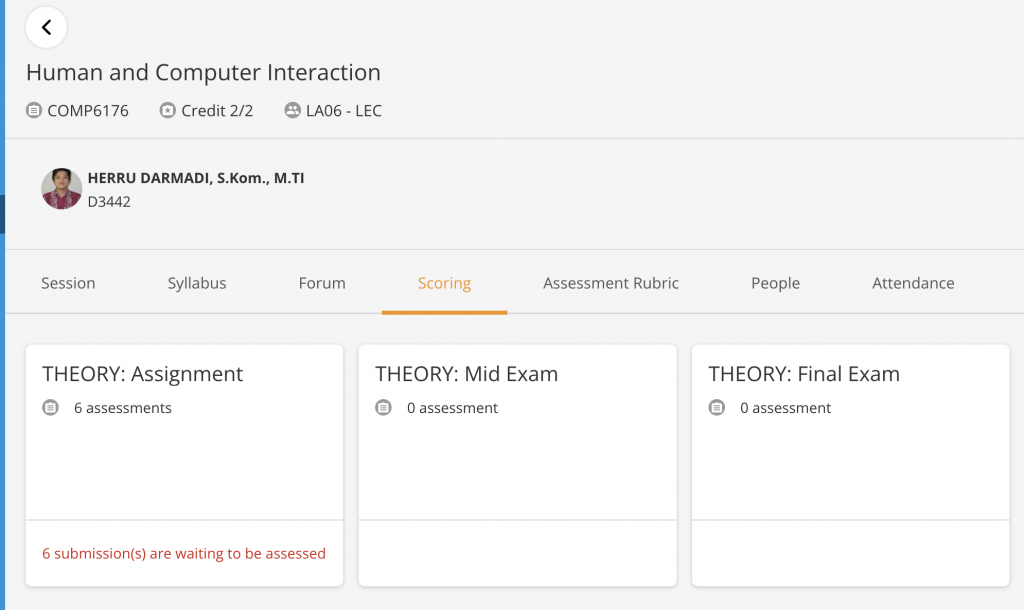
Task: Open 6 submissions waiting to be assessed link
Action: pos(184,553)
